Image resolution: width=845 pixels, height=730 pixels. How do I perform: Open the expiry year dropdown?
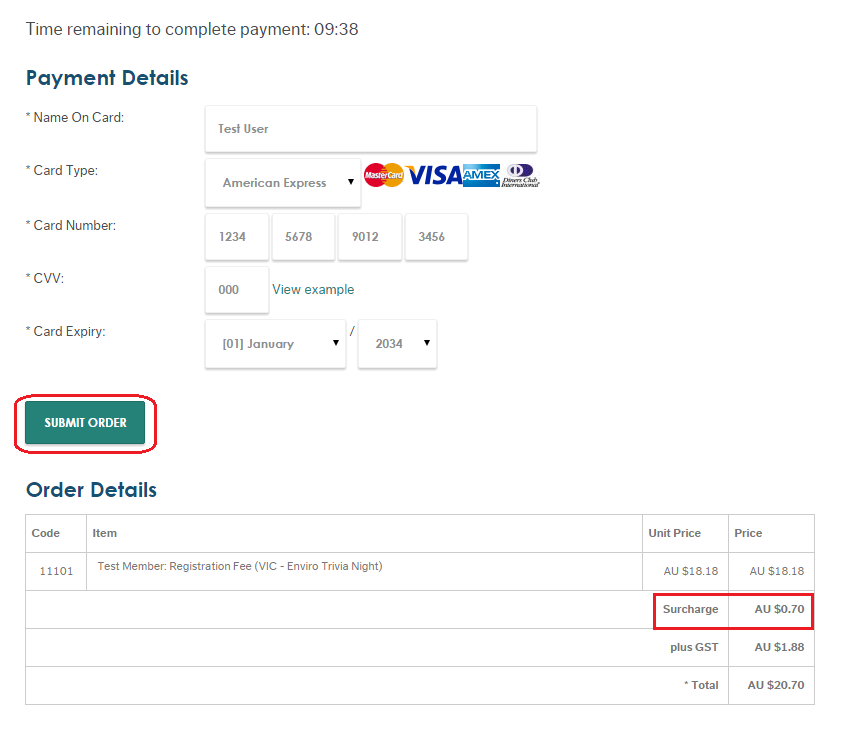pyautogui.click(x=397, y=344)
